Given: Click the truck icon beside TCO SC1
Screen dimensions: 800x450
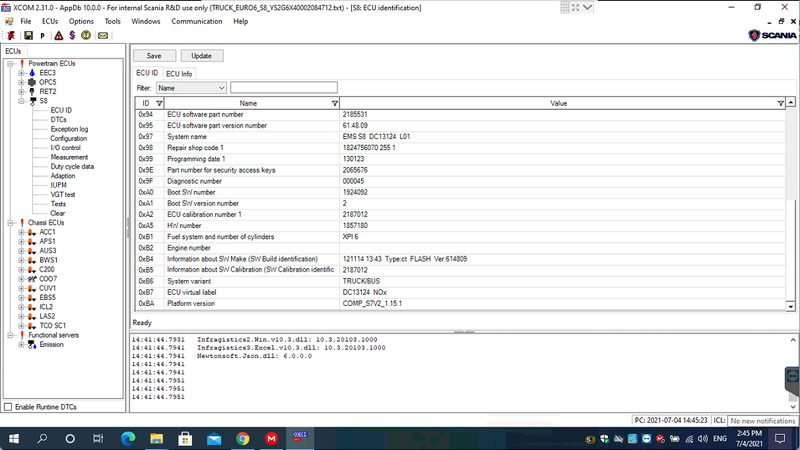Looking at the screenshot, I should (x=32, y=326).
